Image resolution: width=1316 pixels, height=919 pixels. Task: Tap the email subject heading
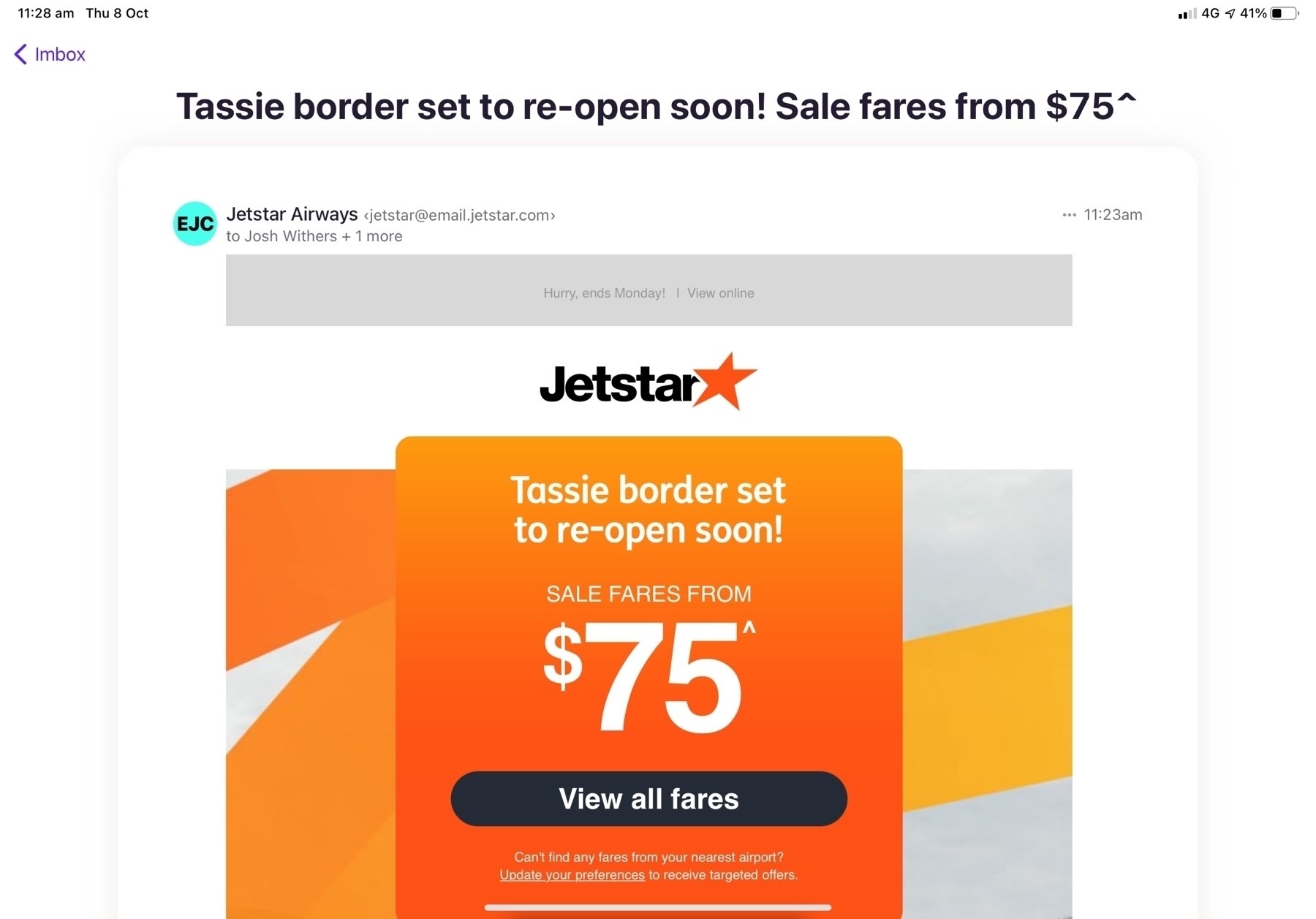tap(657, 107)
